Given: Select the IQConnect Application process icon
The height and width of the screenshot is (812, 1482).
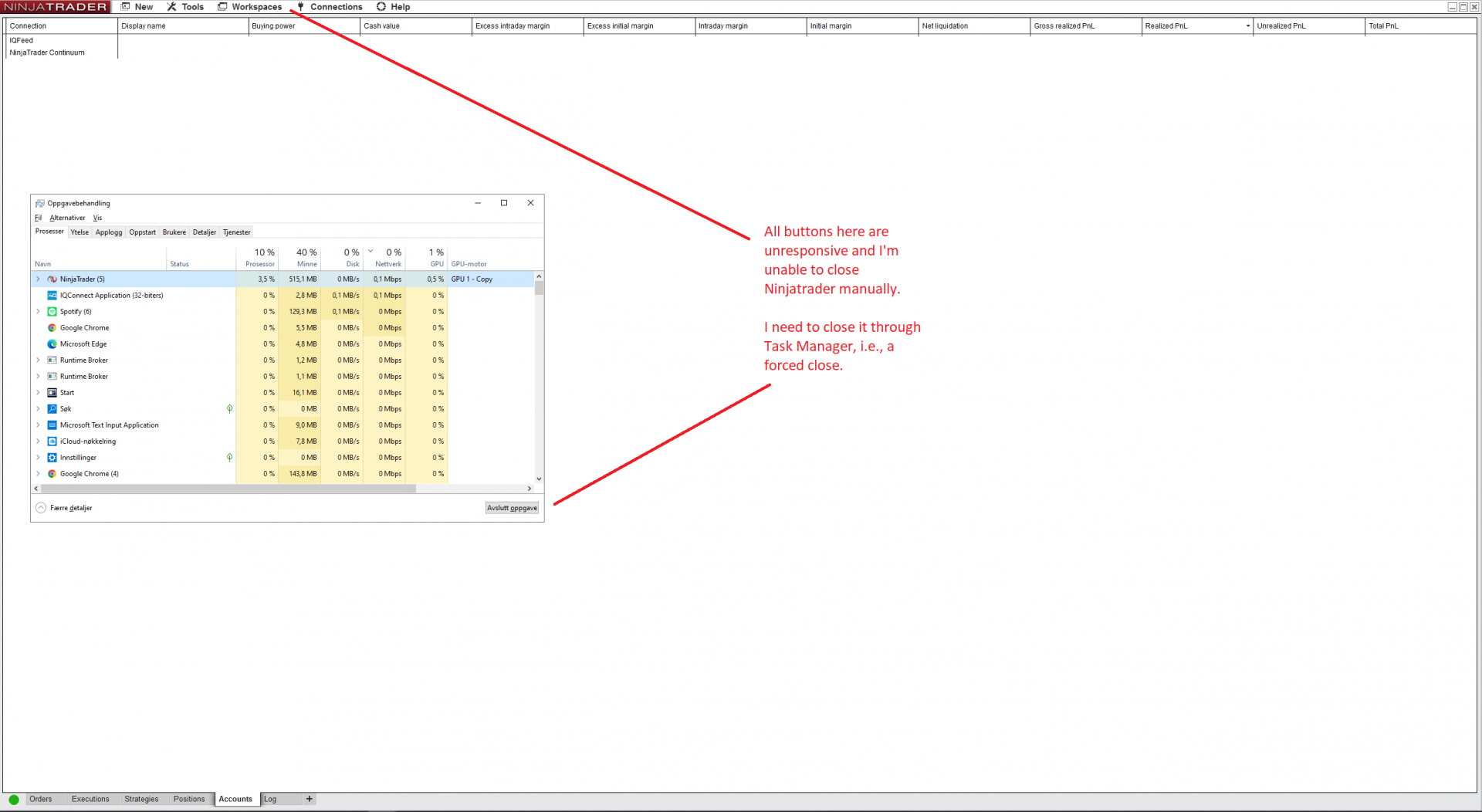Looking at the screenshot, I should tap(52, 296).
